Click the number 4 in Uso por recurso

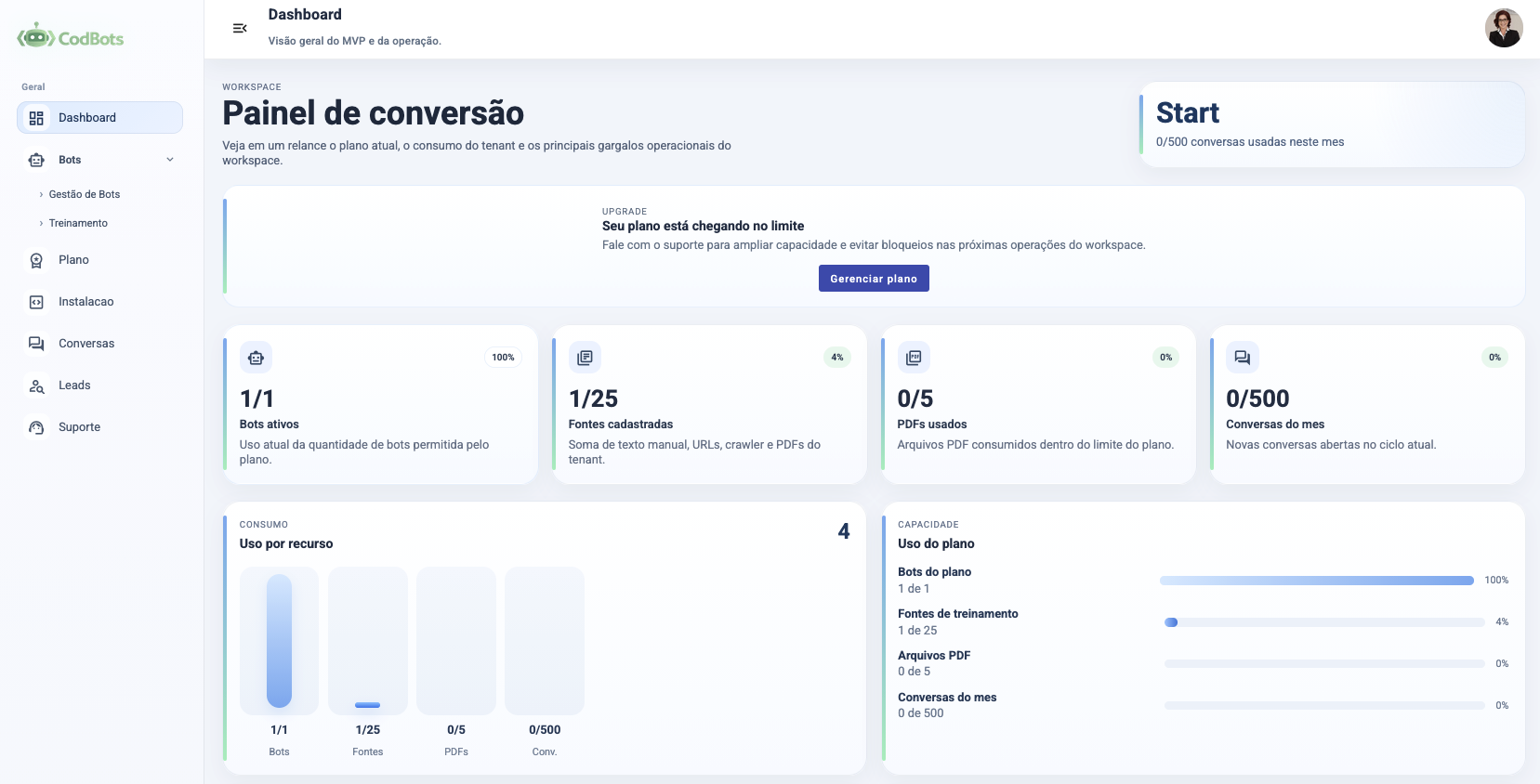point(844,531)
